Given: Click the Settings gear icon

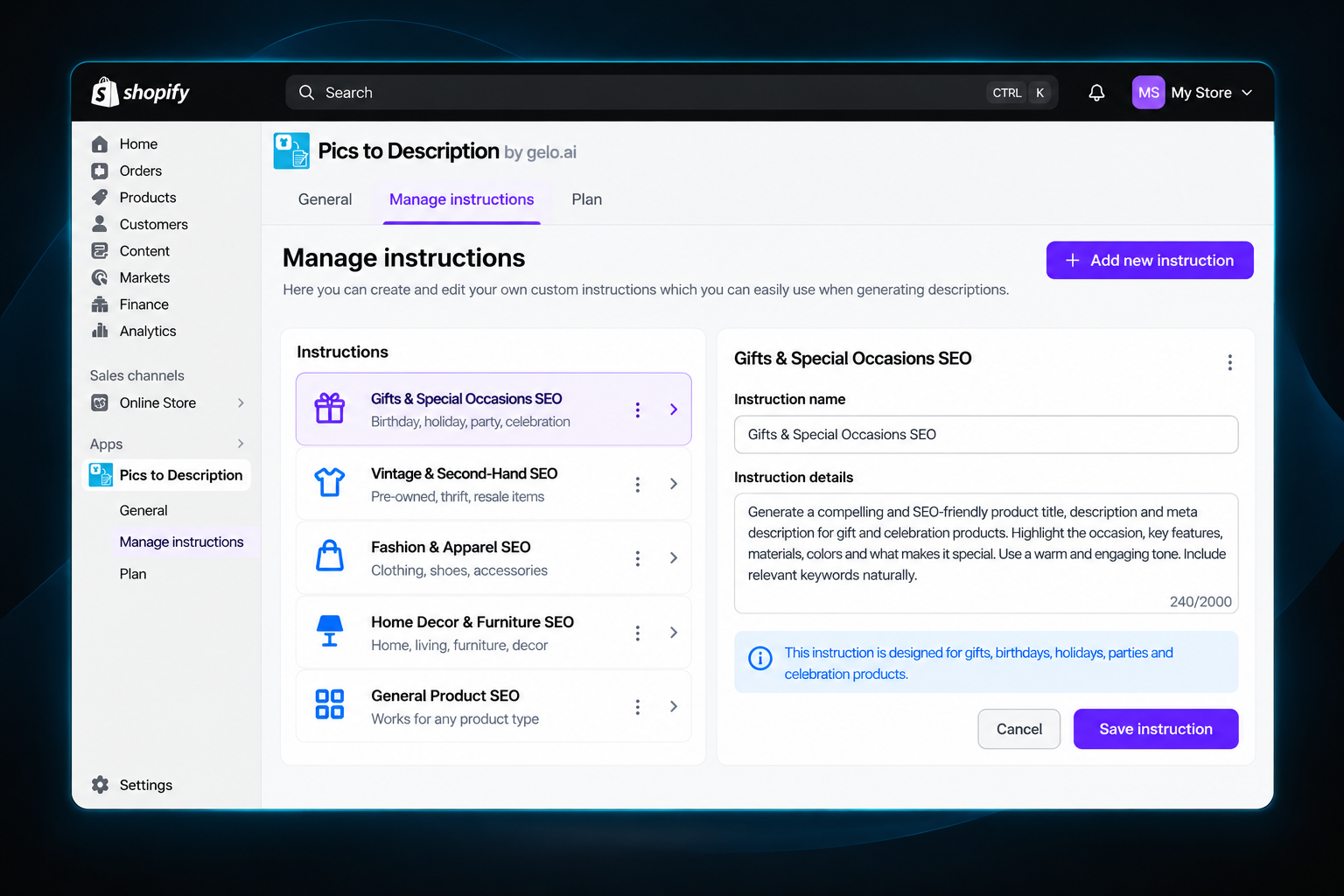Looking at the screenshot, I should (101, 785).
